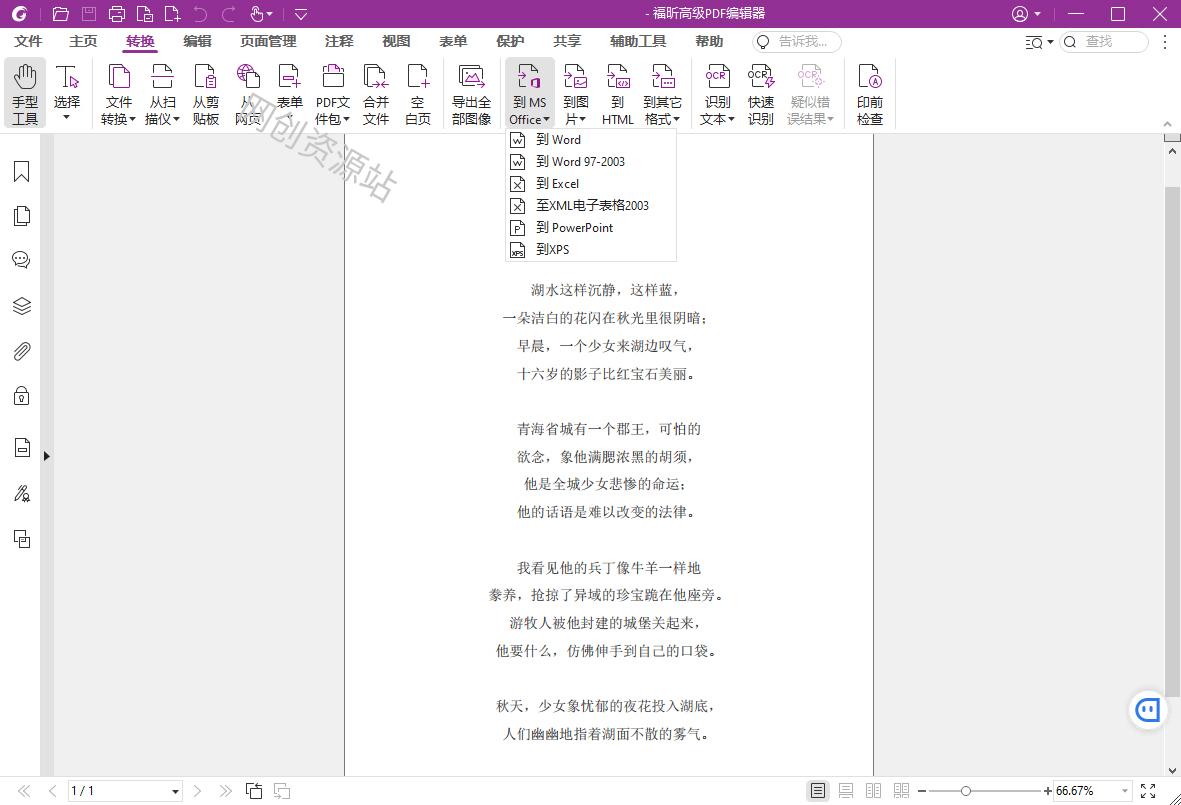Enable continuous page view mode
Viewport: 1181px width, 805px height.
click(846, 791)
